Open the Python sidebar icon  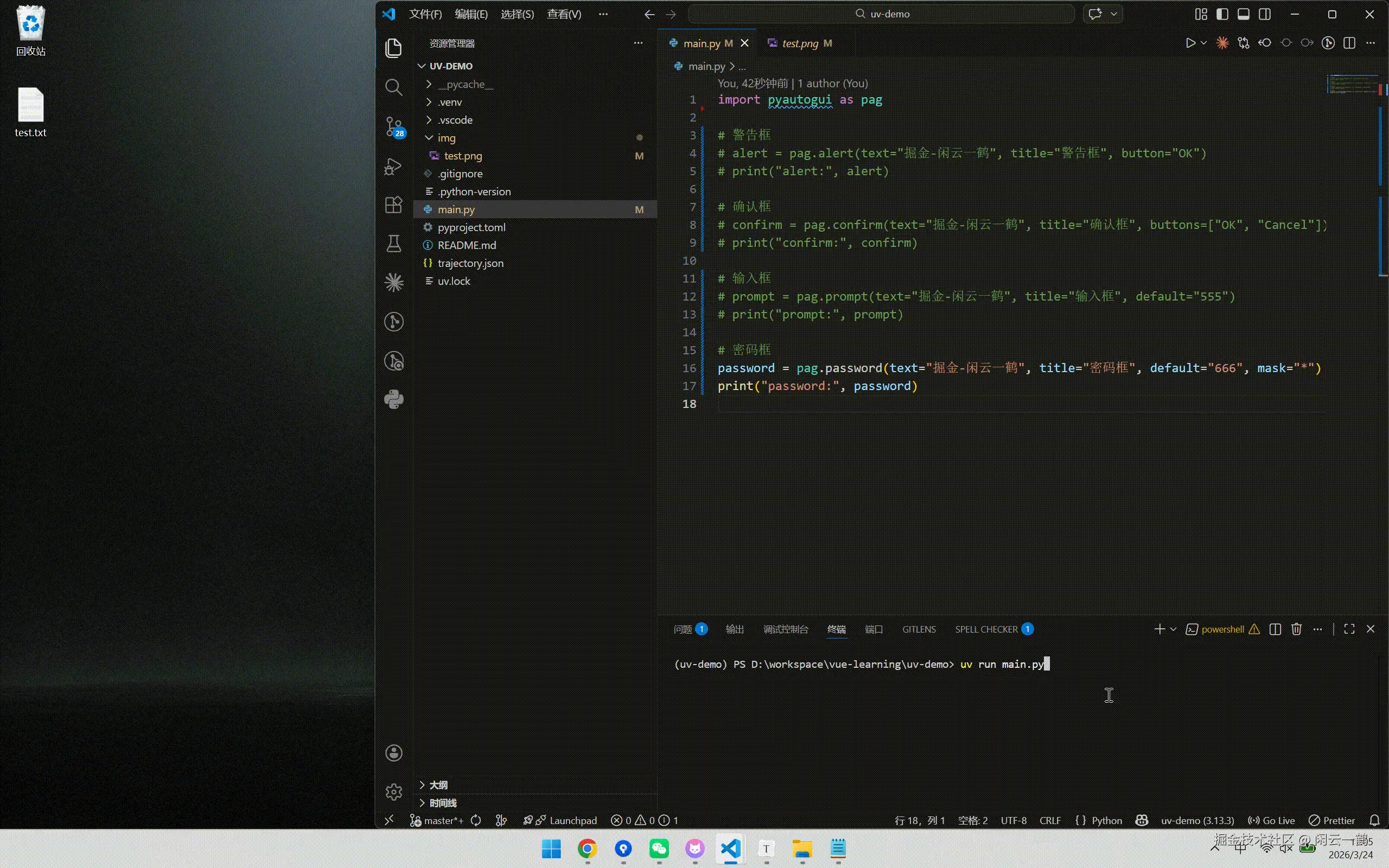pos(394,400)
